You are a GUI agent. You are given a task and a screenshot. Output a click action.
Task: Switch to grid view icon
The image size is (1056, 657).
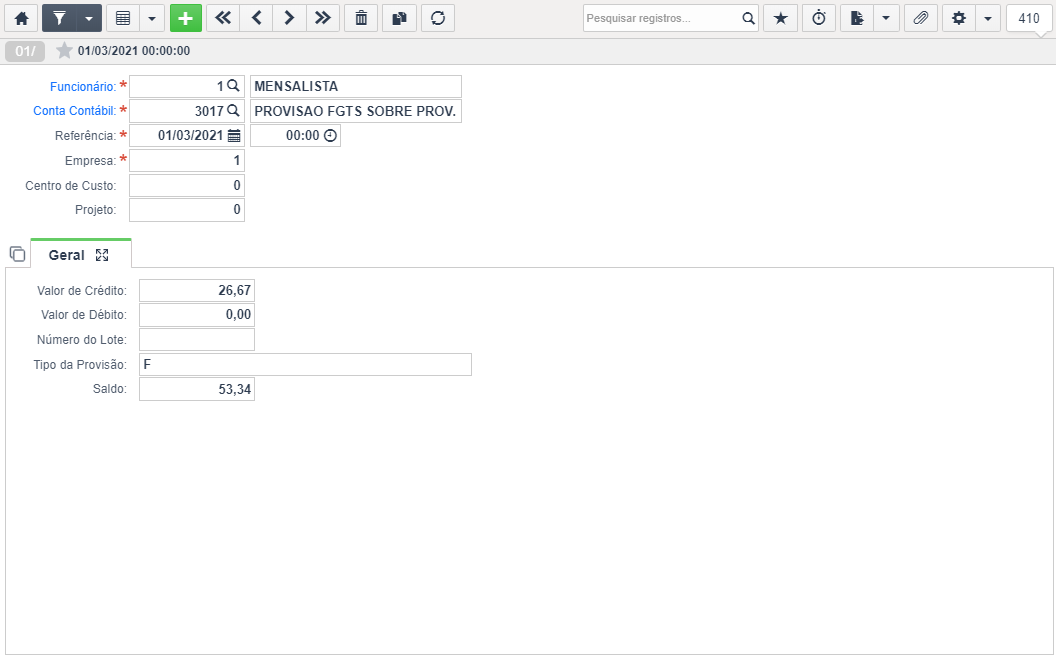pyautogui.click(x=123, y=18)
